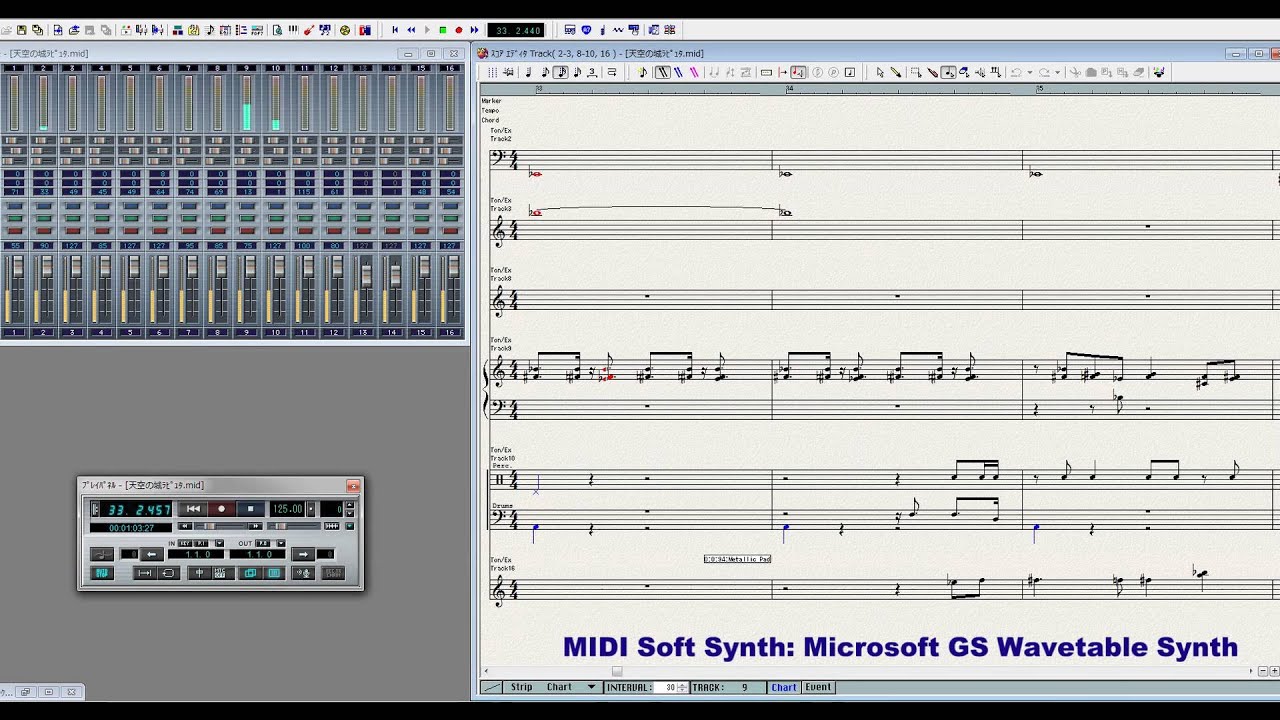Open the OUT settings dropdown arrow
Image resolution: width=1280 pixels, height=720 pixels.
tap(281, 543)
